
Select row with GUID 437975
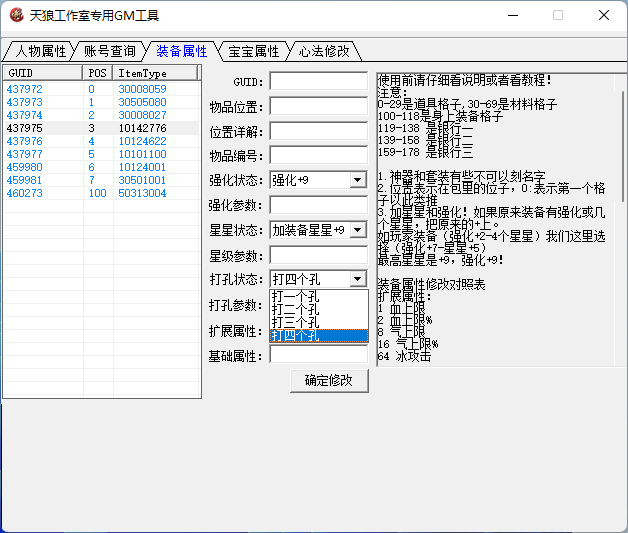[25, 128]
